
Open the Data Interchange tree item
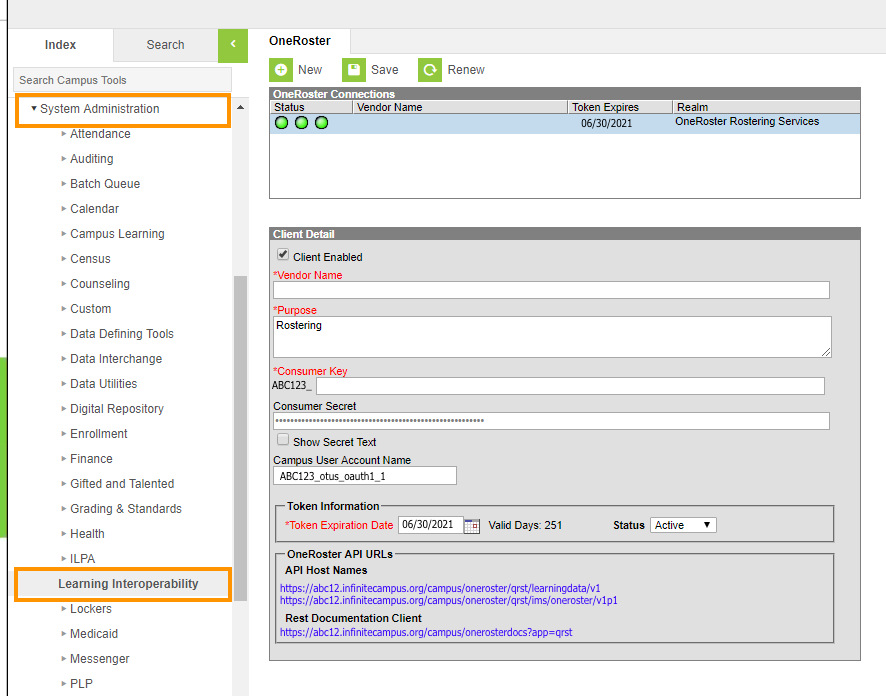click(x=116, y=359)
